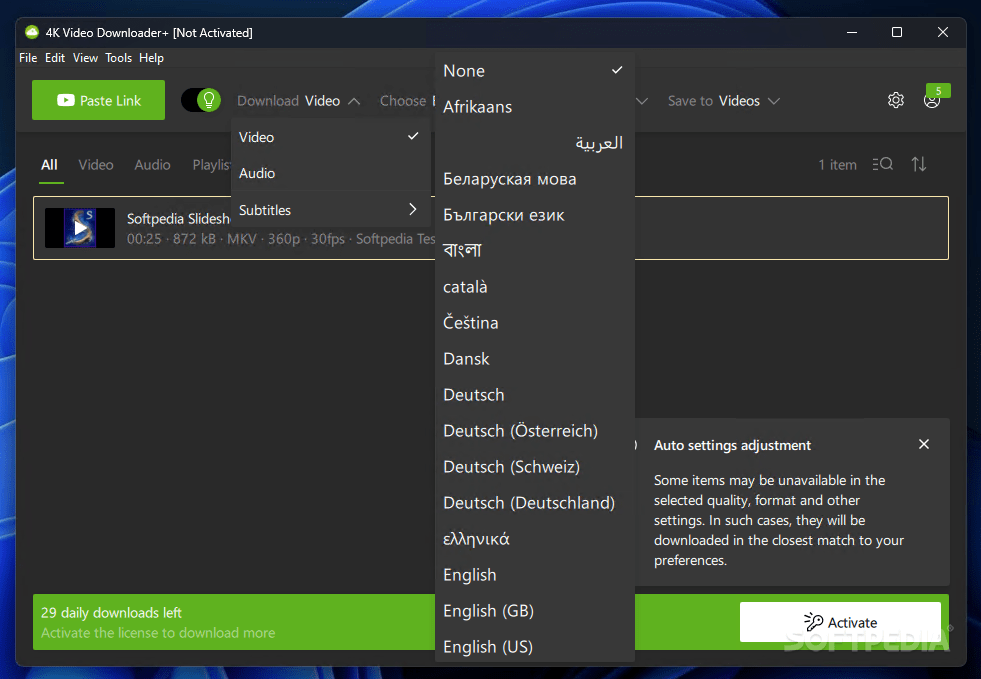The width and height of the screenshot is (981, 679).
Task: Choose Afrikaans subtitle language
Action: (x=534, y=107)
